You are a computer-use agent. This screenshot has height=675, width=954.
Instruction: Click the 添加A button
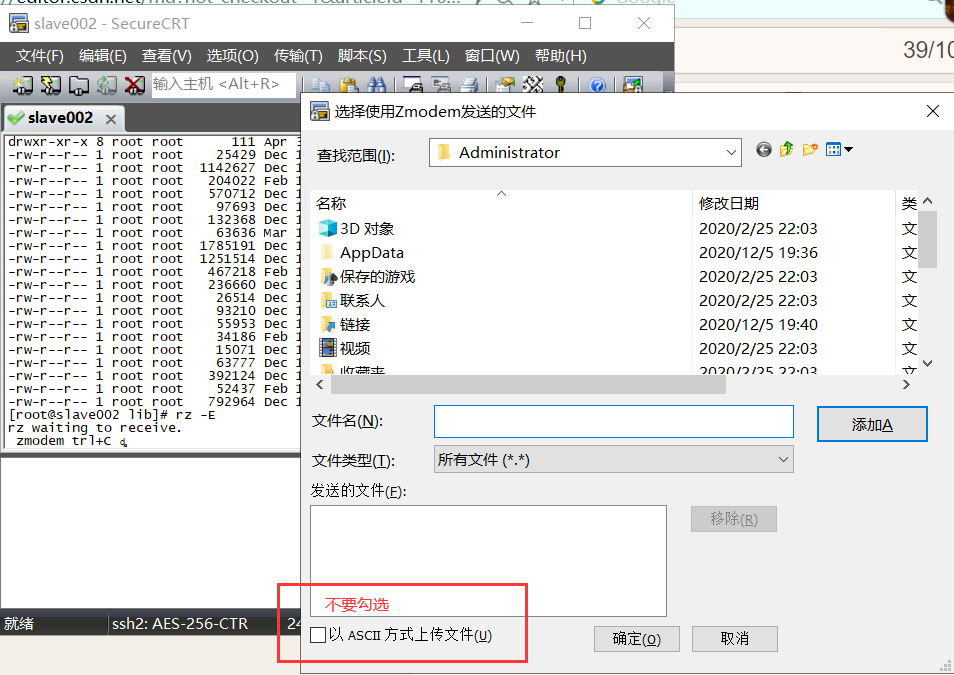pos(871,423)
